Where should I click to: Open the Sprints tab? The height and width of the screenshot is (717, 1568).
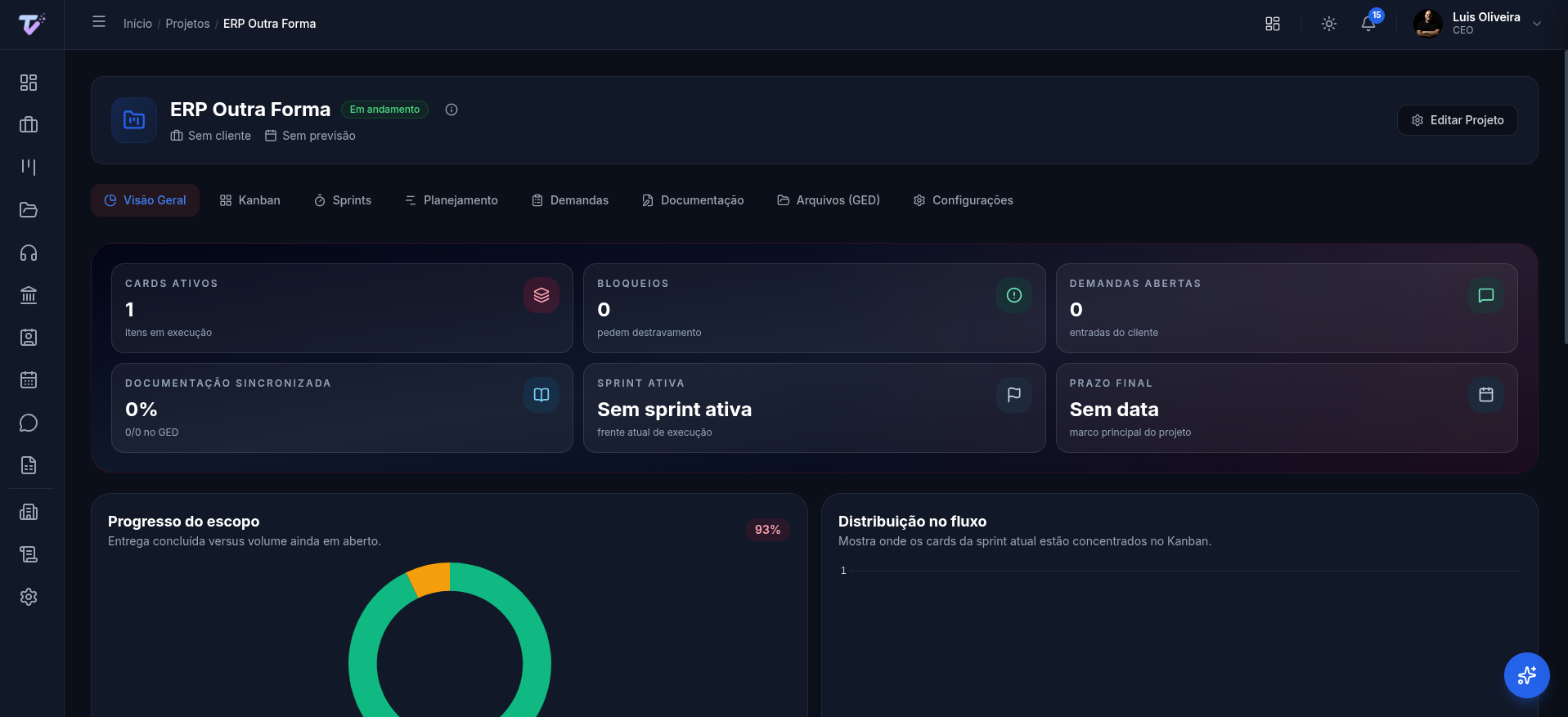pos(343,200)
